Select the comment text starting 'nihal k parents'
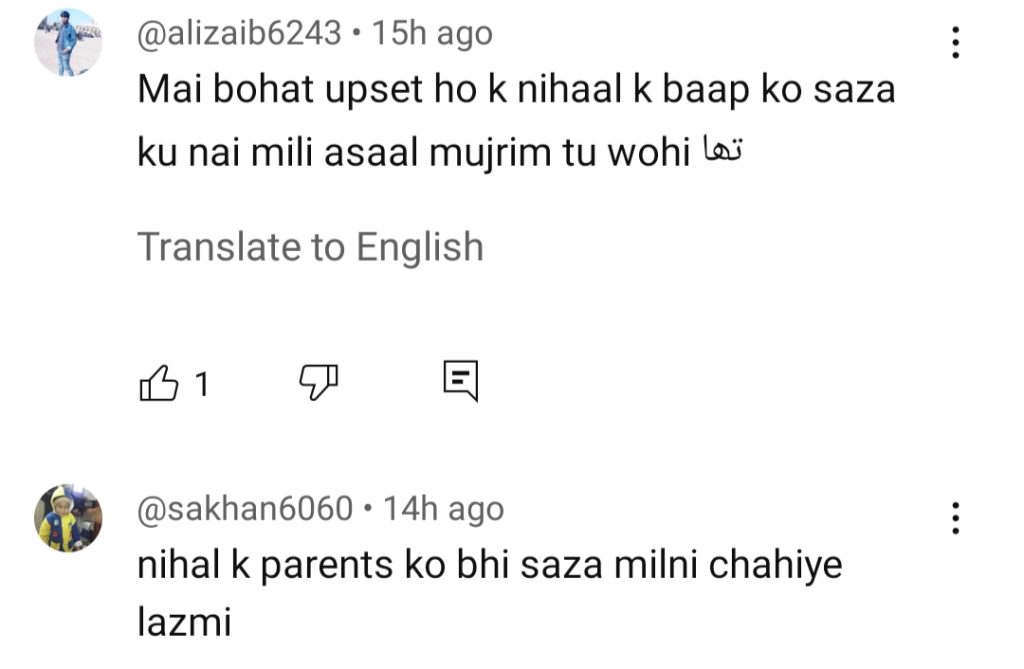This screenshot has width=1024, height=669. click(x=490, y=593)
